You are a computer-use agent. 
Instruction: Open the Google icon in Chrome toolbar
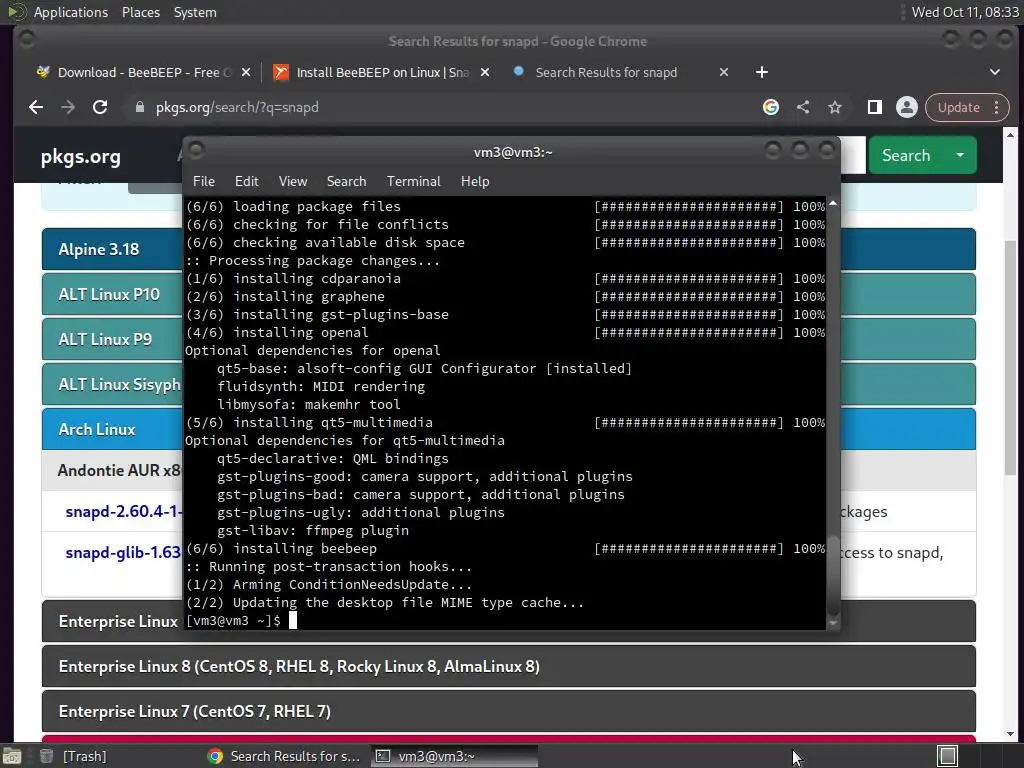point(771,107)
